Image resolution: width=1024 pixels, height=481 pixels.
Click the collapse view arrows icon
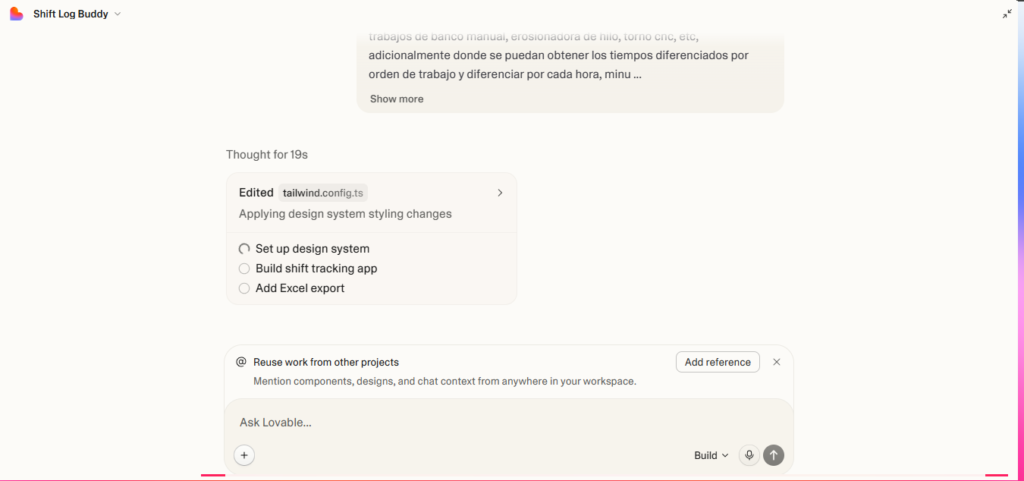(1006, 14)
